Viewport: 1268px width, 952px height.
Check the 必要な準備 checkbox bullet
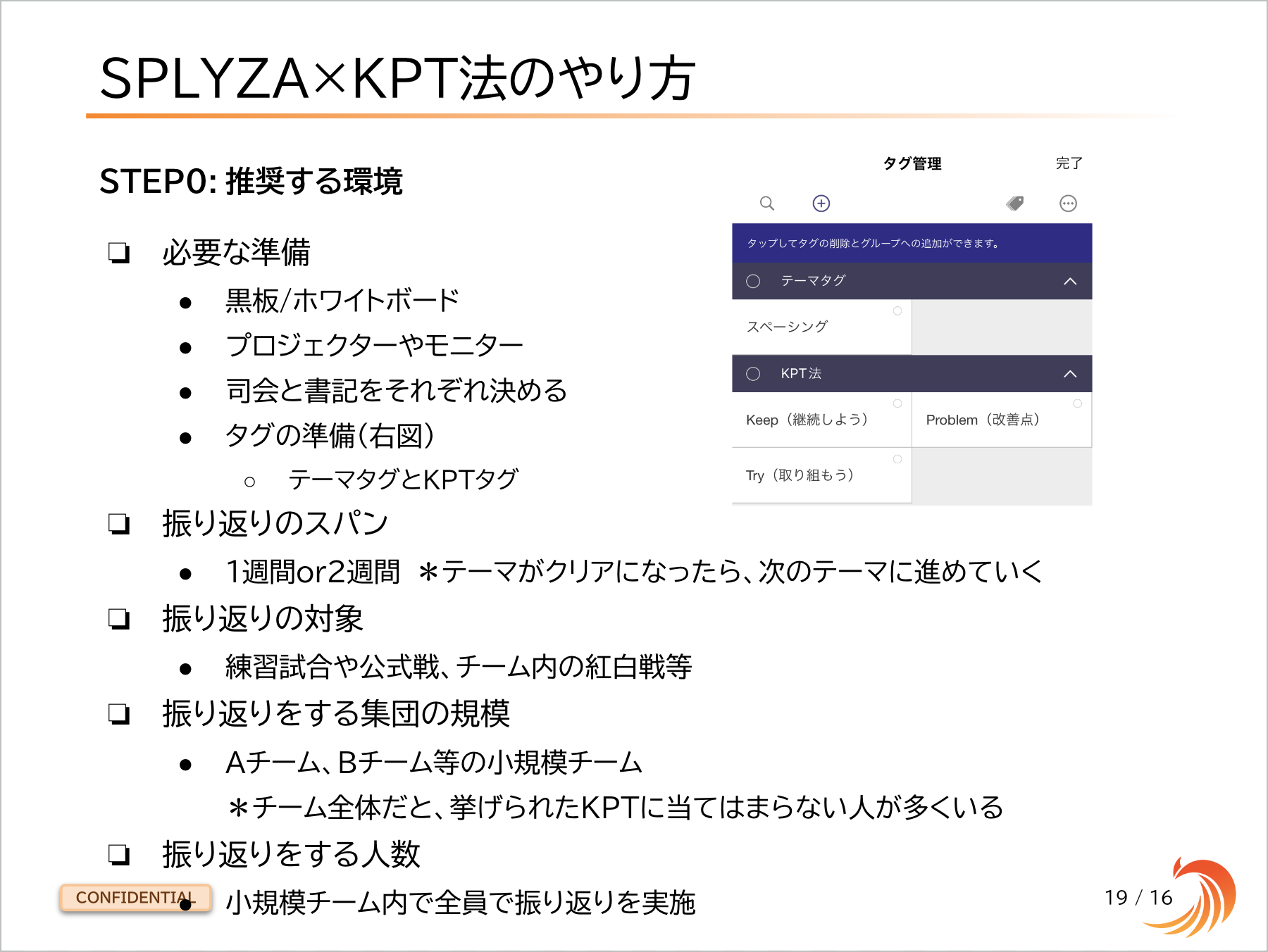pyautogui.click(x=119, y=253)
